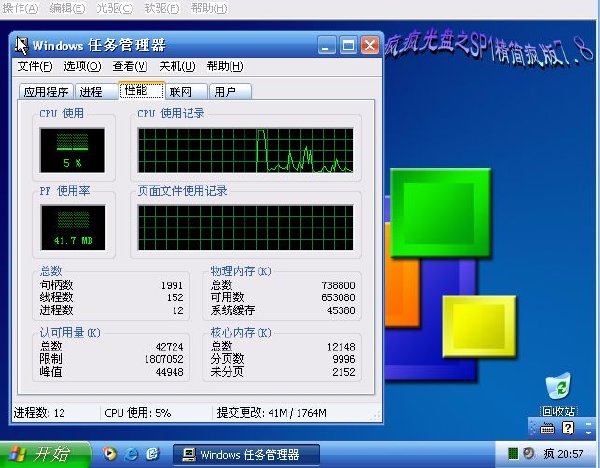This screenshot has width=600, height=468.
Task: Click the 未分页 value 2152
Action: click(x=344, y=372)
